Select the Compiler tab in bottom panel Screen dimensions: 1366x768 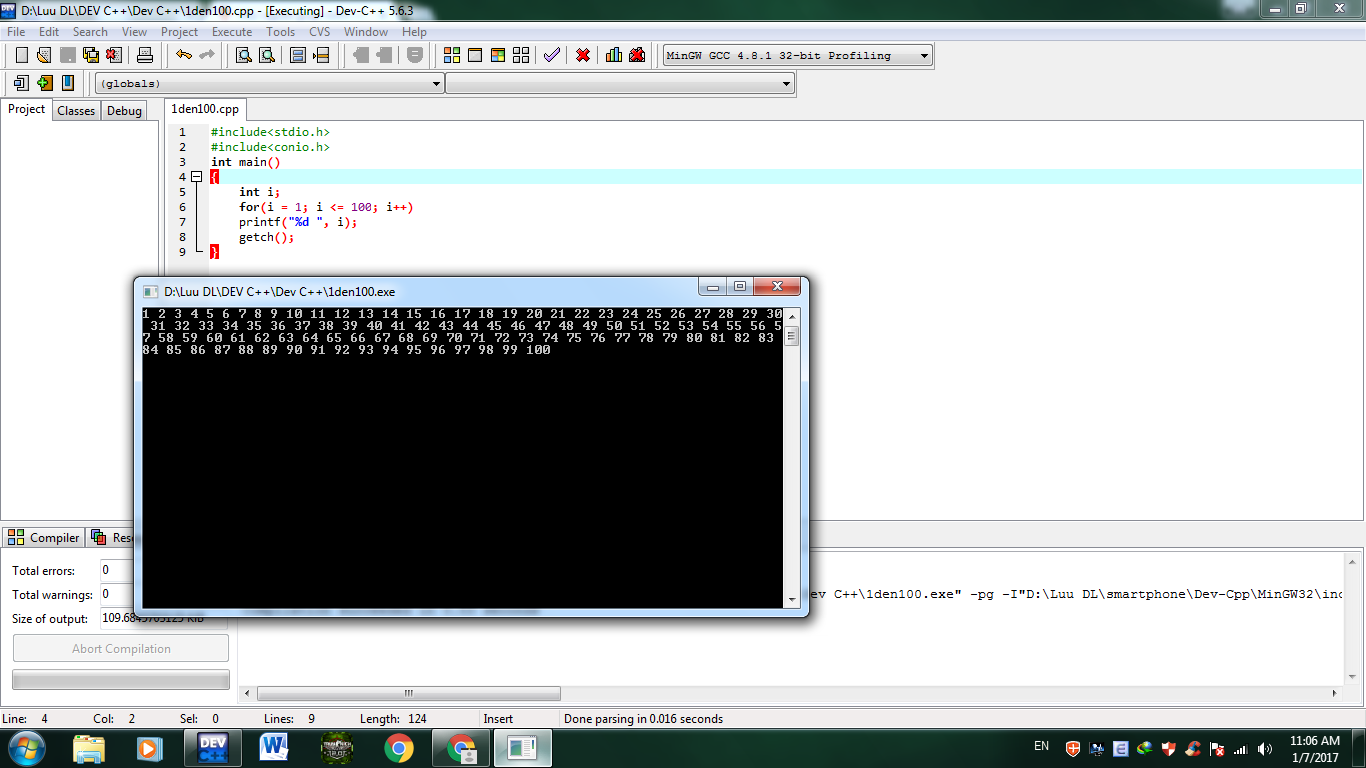point(44,538)
